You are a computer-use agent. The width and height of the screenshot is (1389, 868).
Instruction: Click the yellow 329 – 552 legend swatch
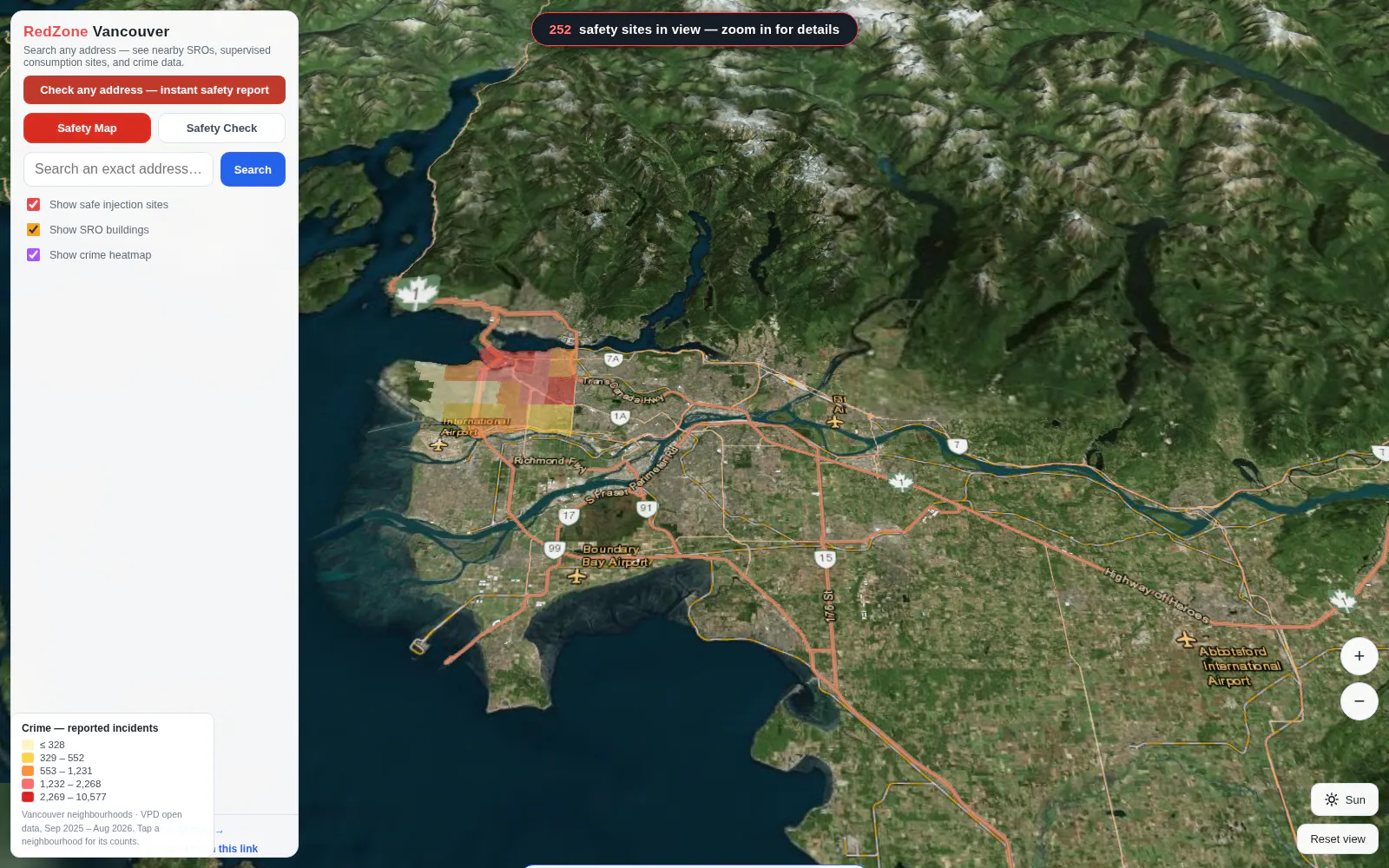pos(28,758)
